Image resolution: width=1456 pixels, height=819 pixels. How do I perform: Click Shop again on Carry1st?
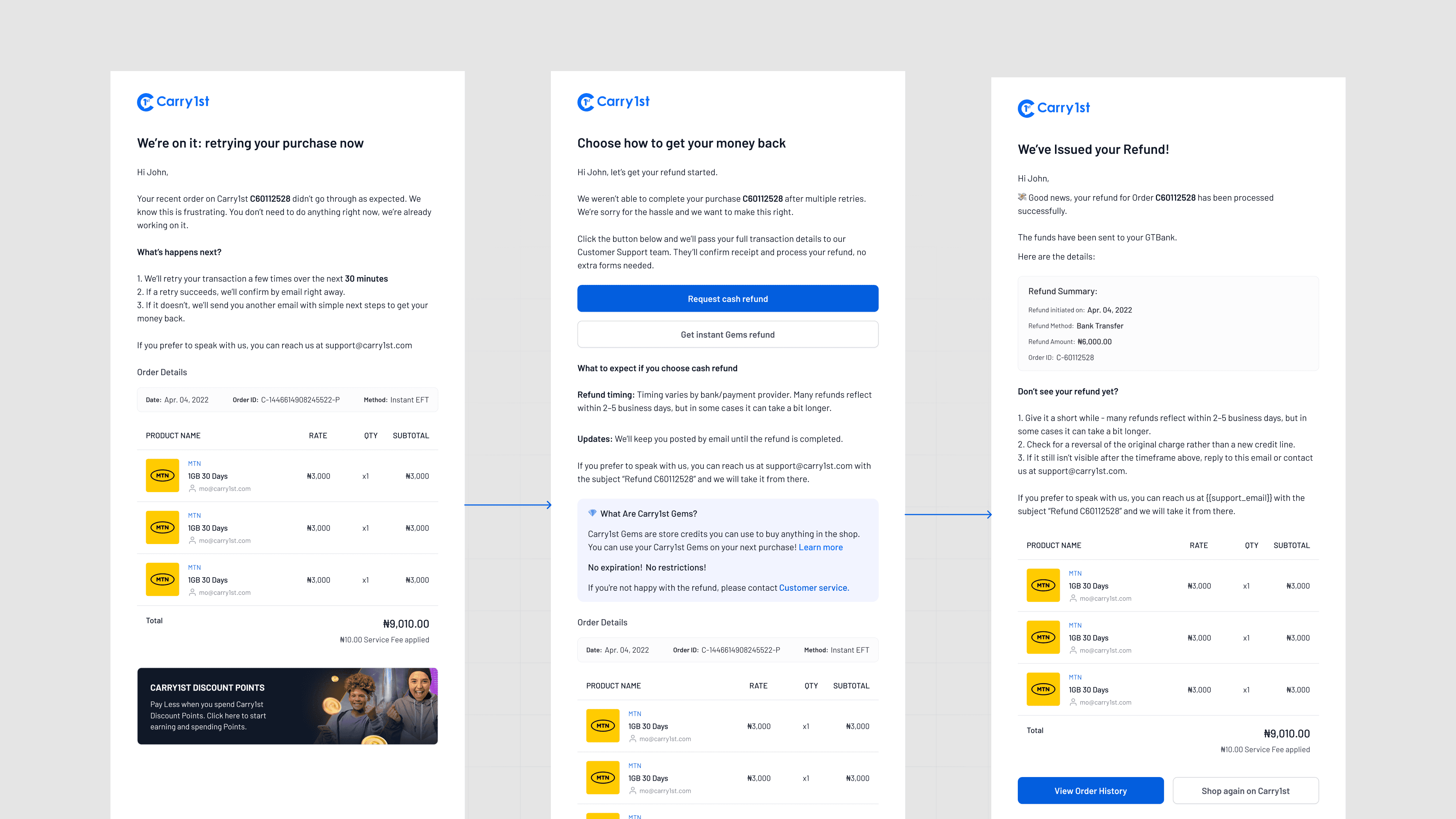1245,791
